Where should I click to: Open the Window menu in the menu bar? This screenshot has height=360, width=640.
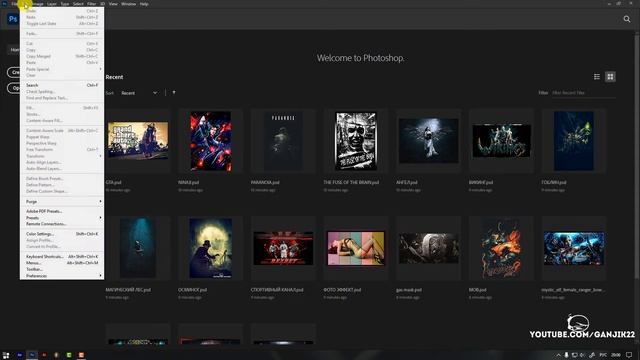(129, 4)
